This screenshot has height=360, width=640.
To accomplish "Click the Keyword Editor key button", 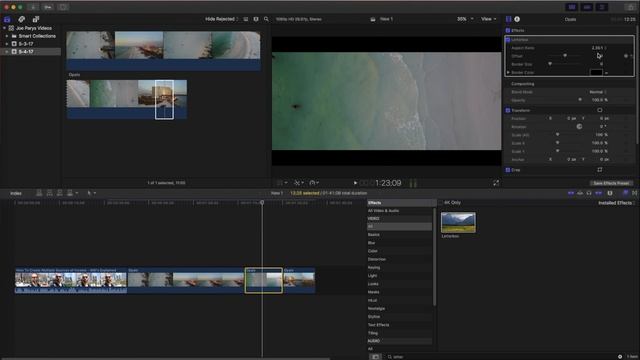I will pyautogui.click(x=48, y=7).
